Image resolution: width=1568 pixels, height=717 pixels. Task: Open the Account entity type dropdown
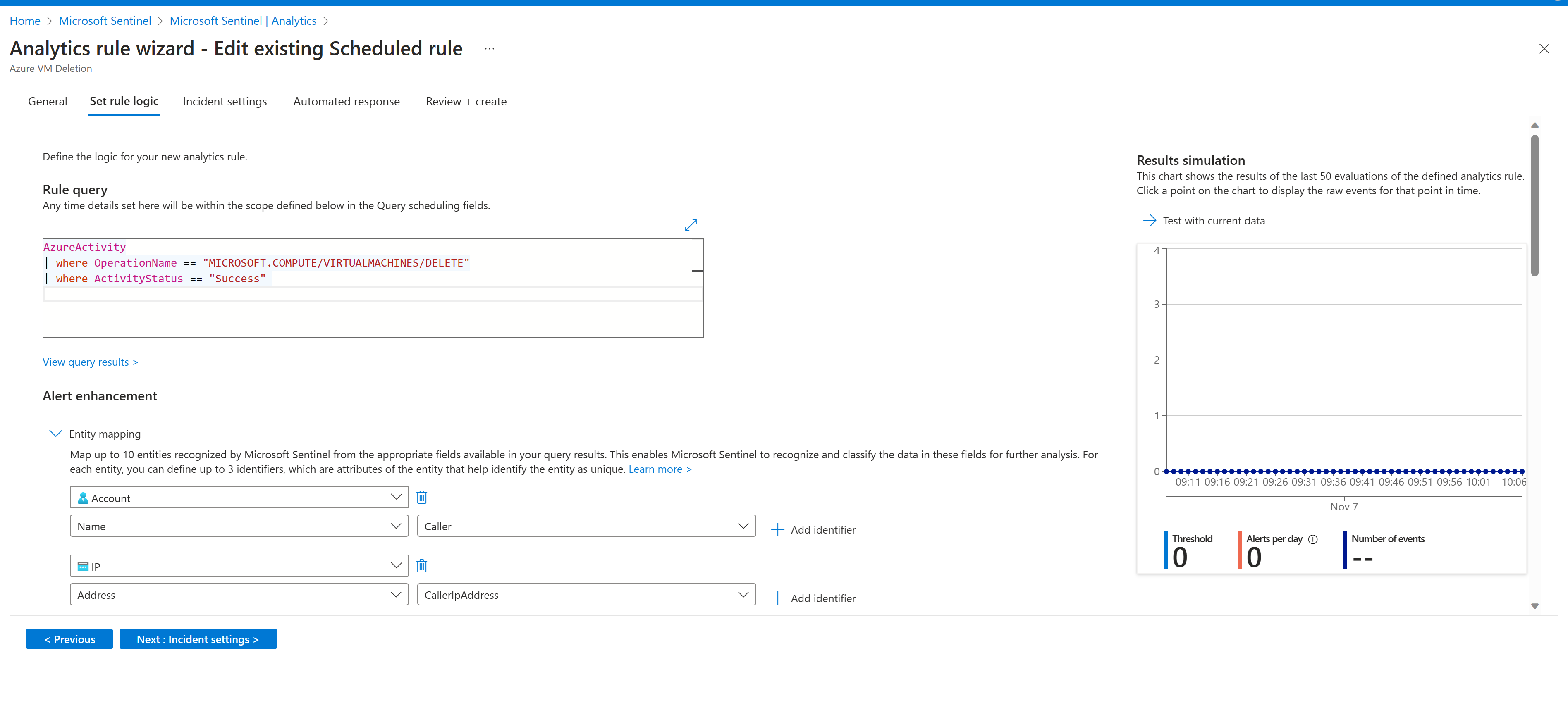pyautogui.click(x=239, y=498)
